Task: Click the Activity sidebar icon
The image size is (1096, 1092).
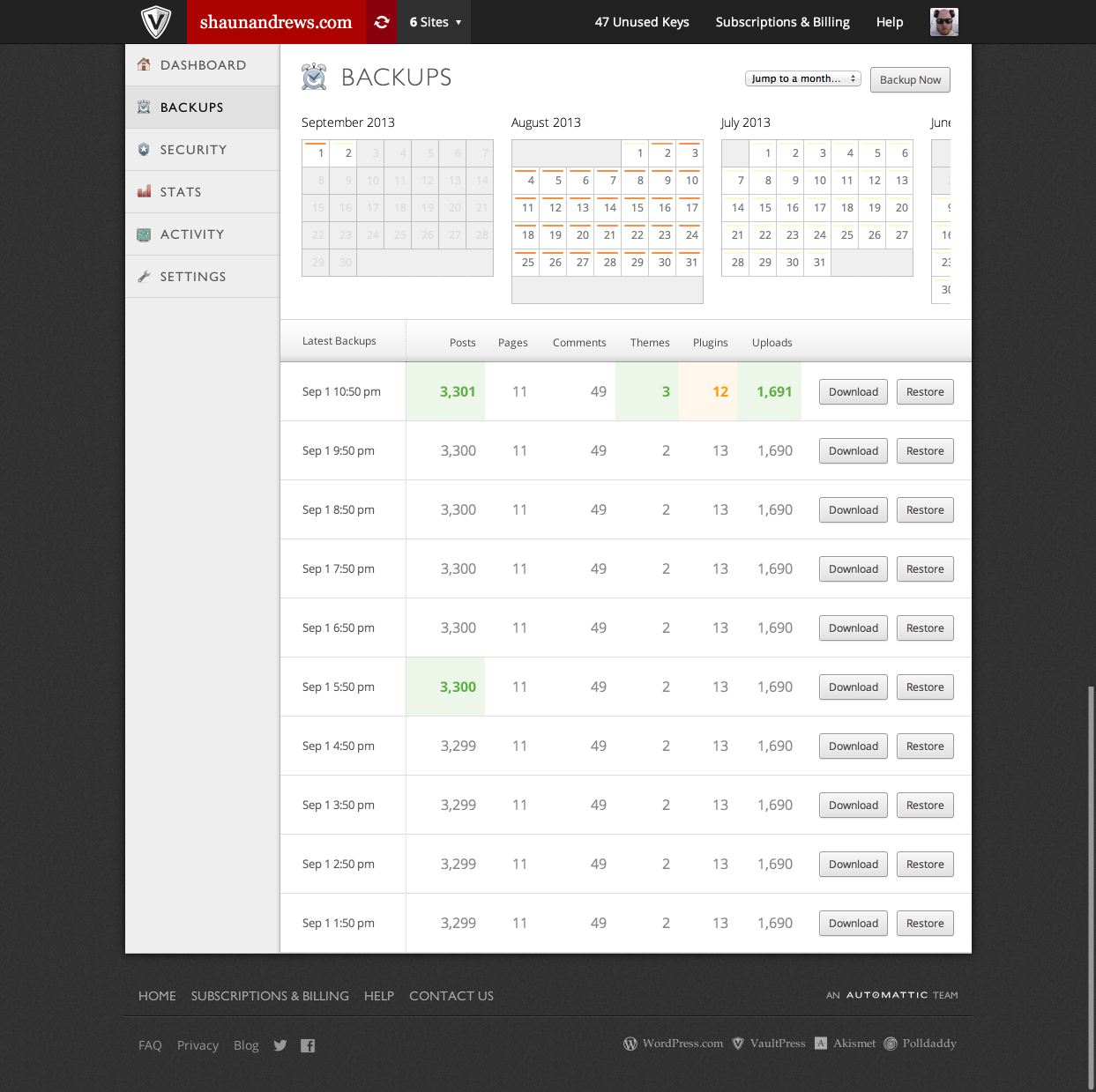Action: pyautogui.click(x=144, y=233)
